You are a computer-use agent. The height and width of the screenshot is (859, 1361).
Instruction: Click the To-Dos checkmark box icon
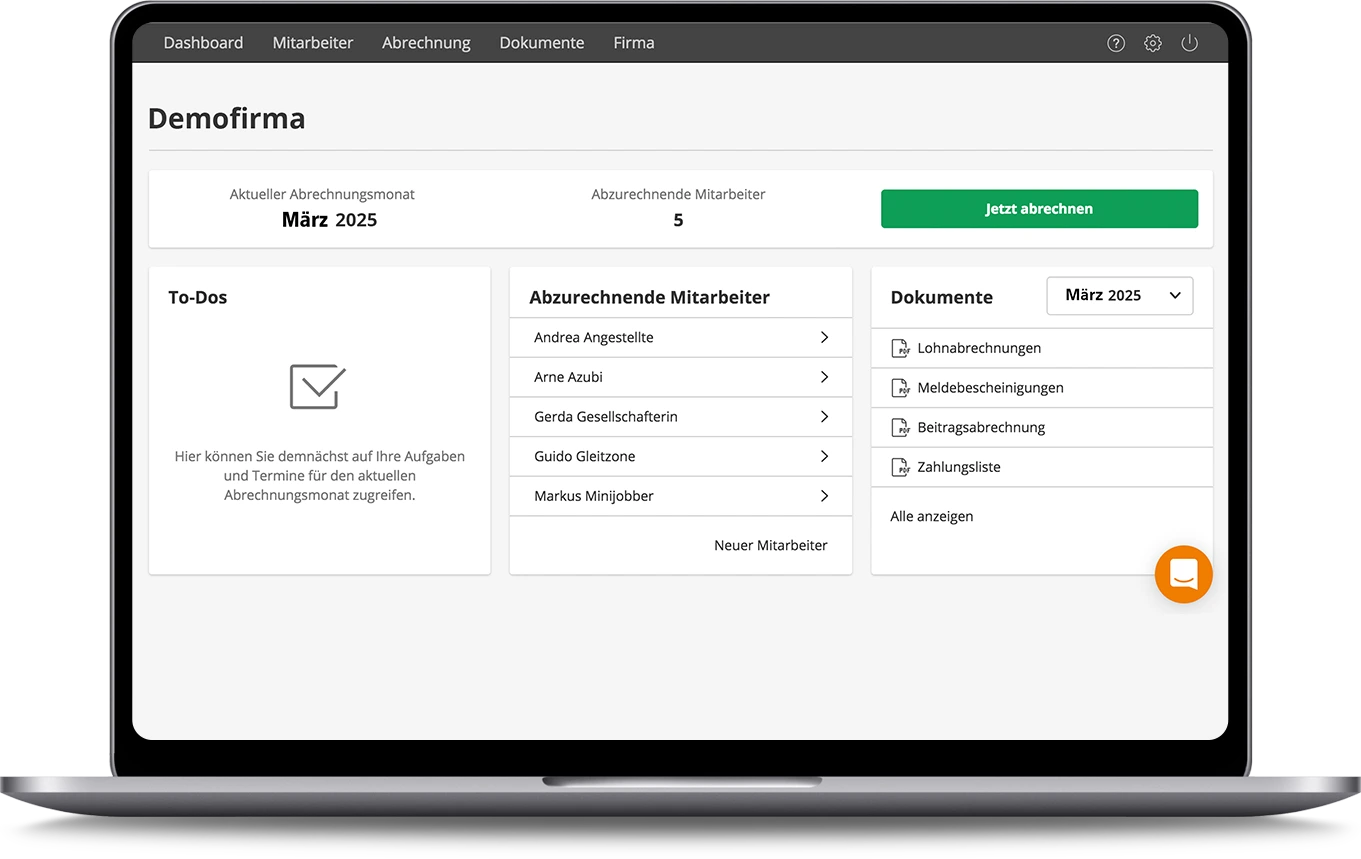(318, 386)
